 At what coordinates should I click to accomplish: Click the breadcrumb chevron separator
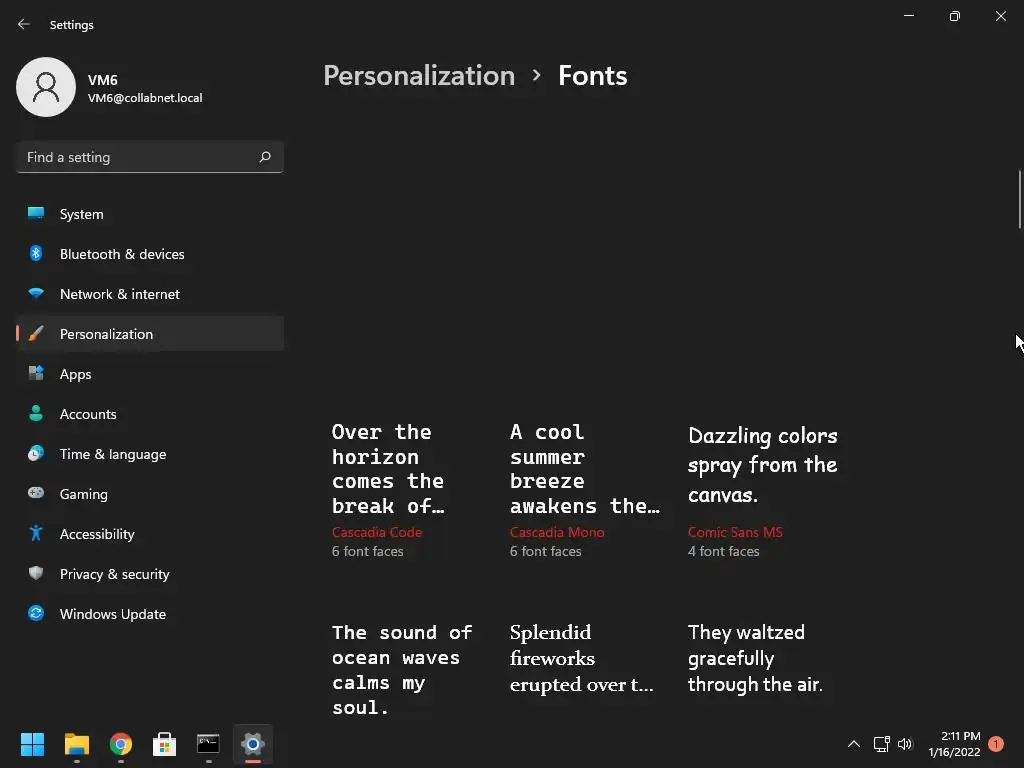(x=537, y=76)
